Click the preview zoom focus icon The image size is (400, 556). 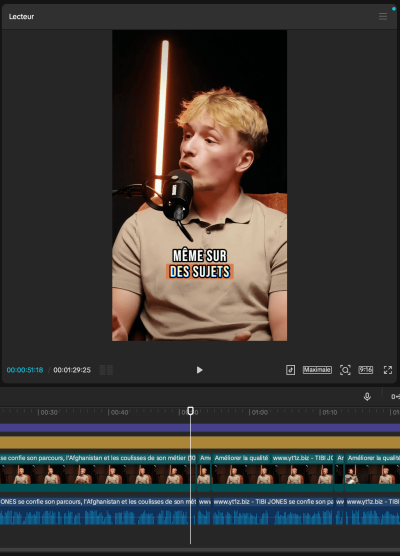tap(345, 370)
